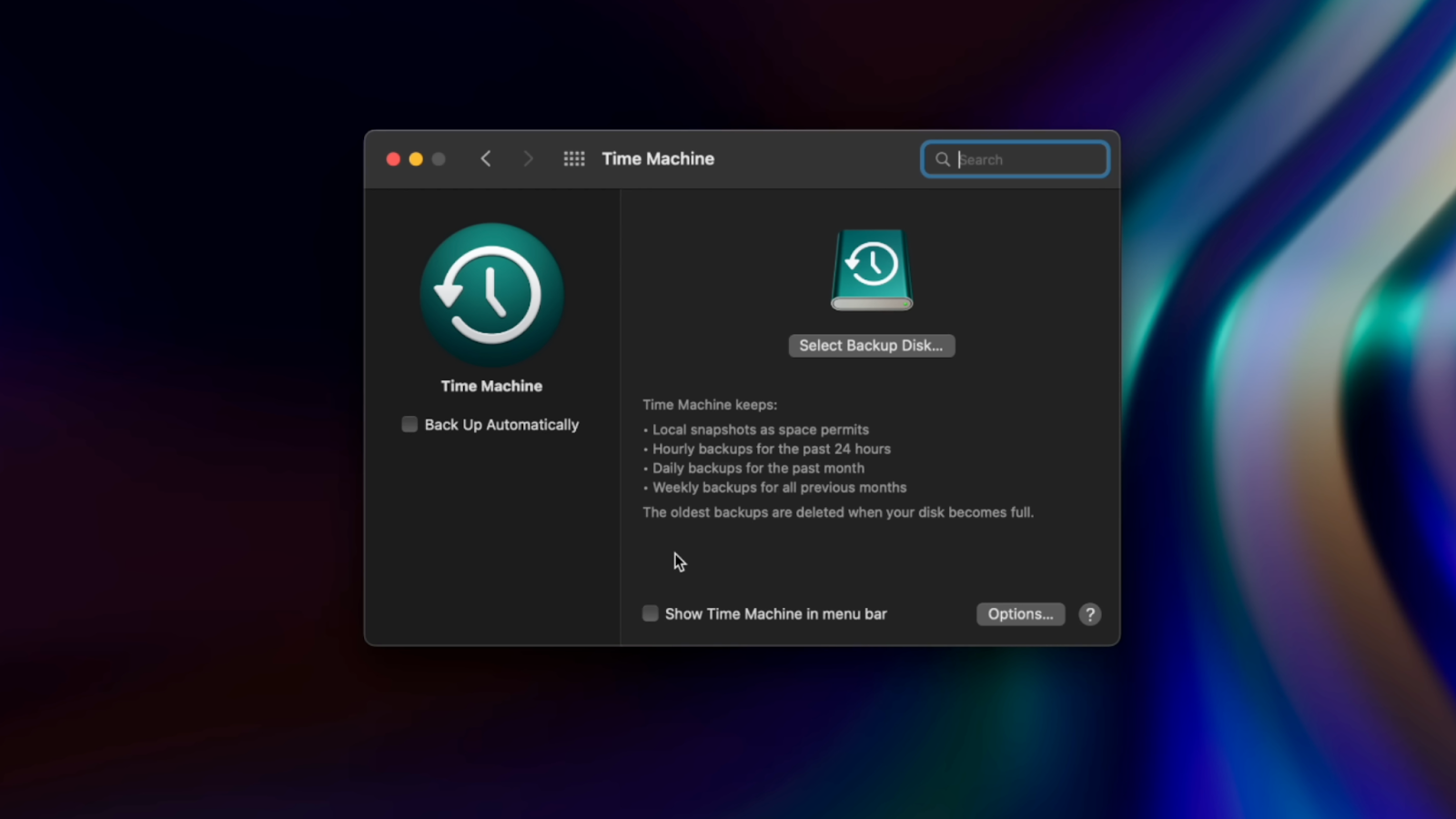Click the Time Machine label under the clock icon

491,386
